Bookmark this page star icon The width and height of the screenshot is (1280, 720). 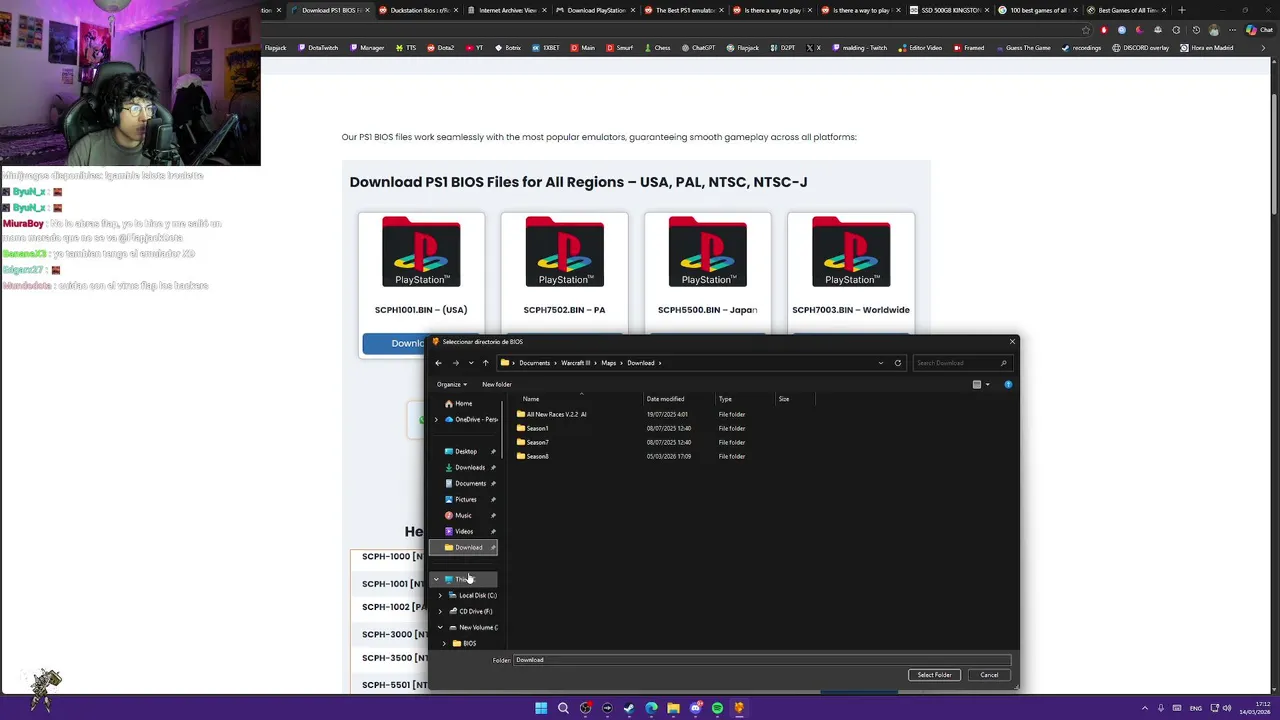(x=1086, y=30)
